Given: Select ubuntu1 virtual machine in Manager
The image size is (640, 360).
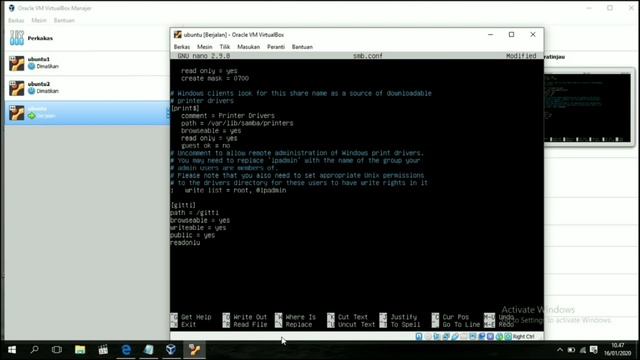Looking at the screenshot, I should click(x=87, y=63).
